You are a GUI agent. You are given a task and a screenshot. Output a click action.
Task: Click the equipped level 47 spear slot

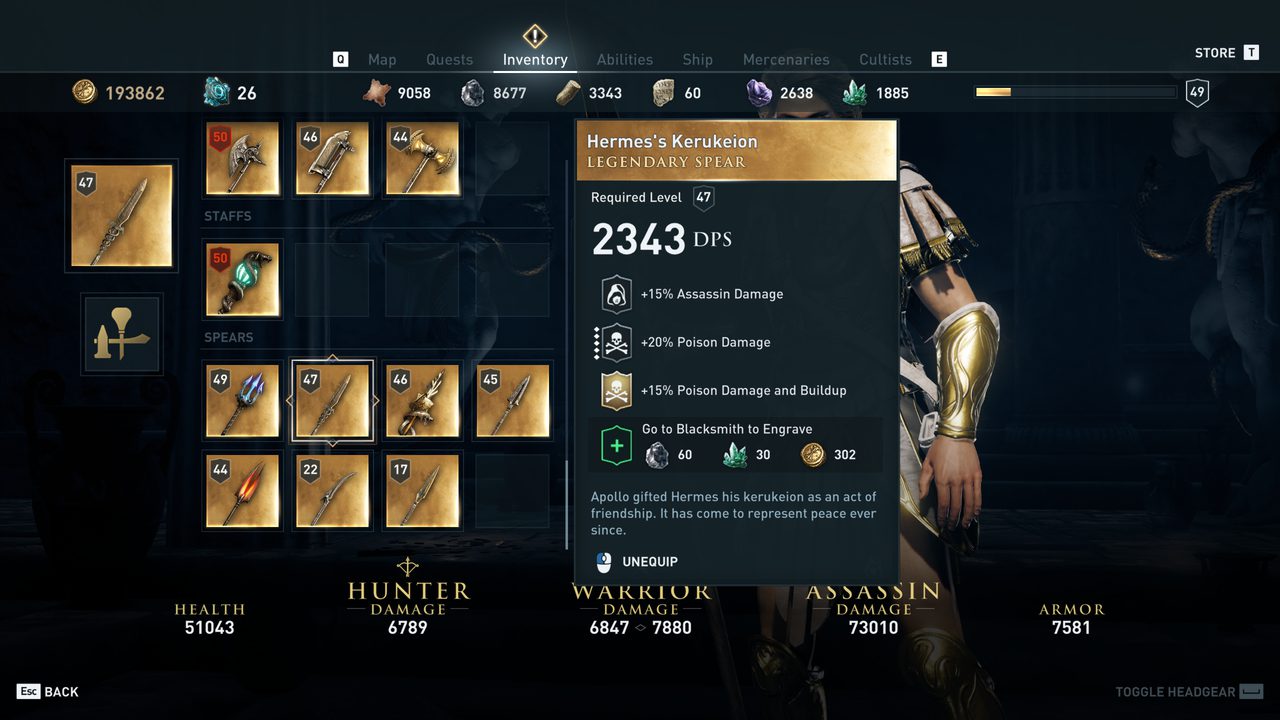(x=122, y=215)
